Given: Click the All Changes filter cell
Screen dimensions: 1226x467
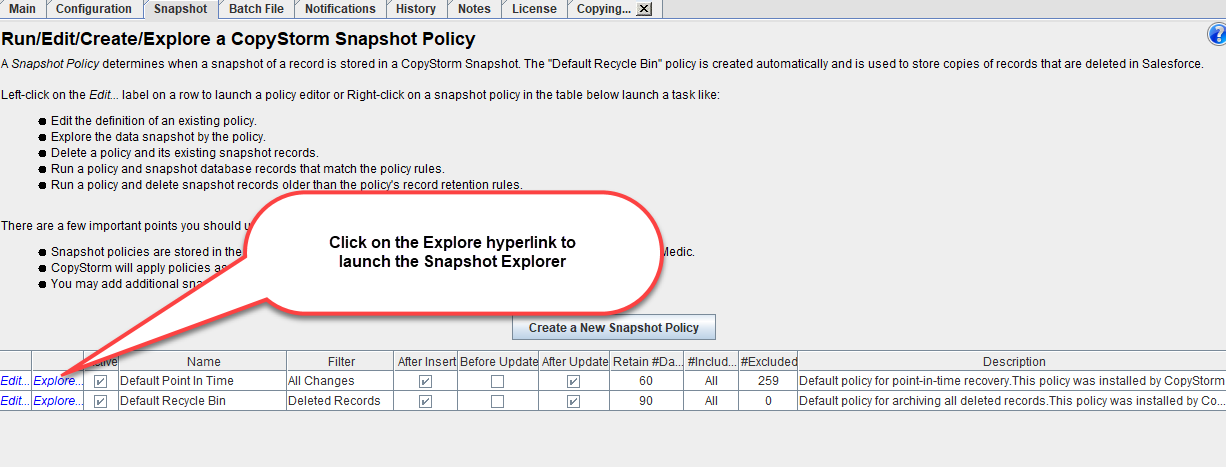Looking at the screenshot, I should [340, 381].
